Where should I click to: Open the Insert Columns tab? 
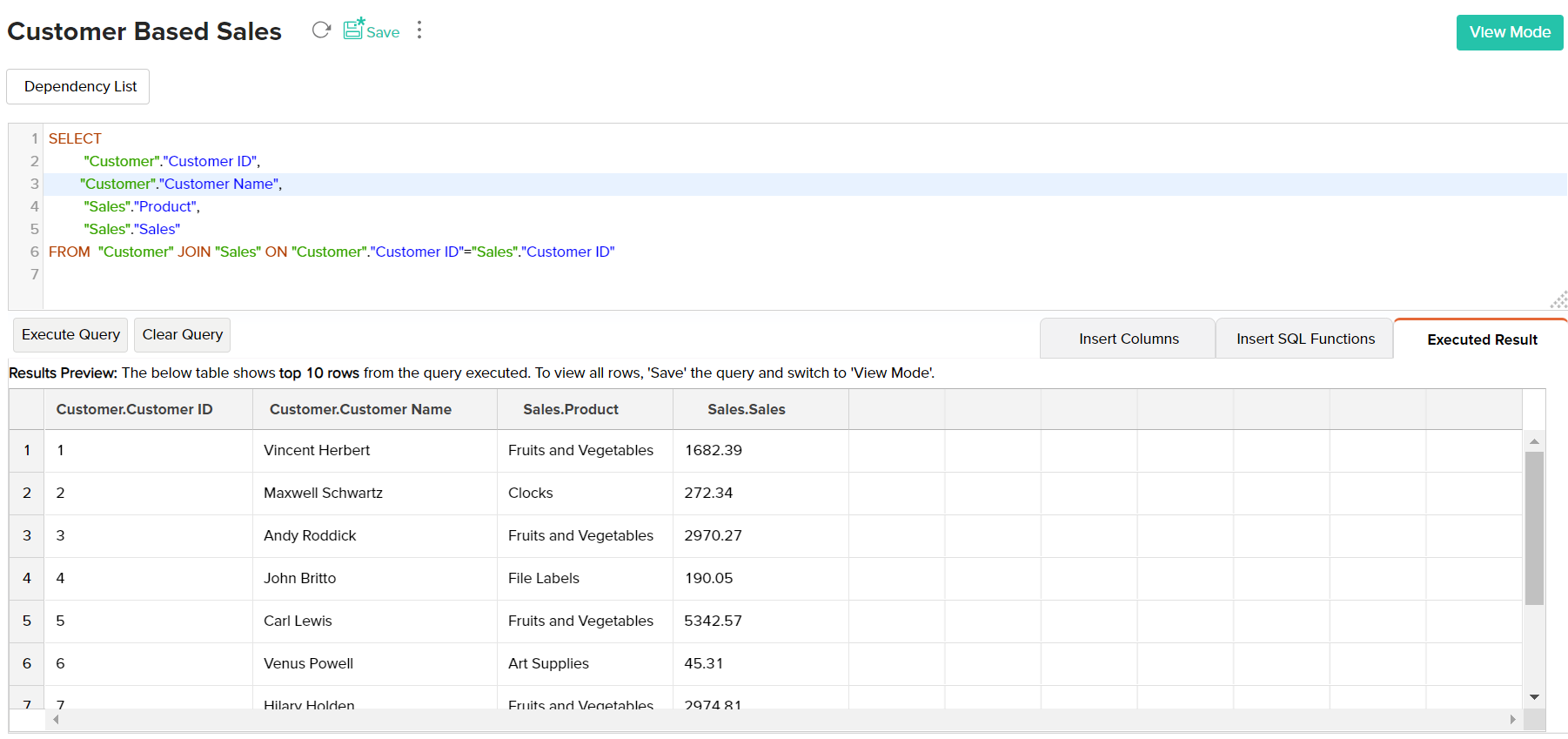[x=1128, y=339]
